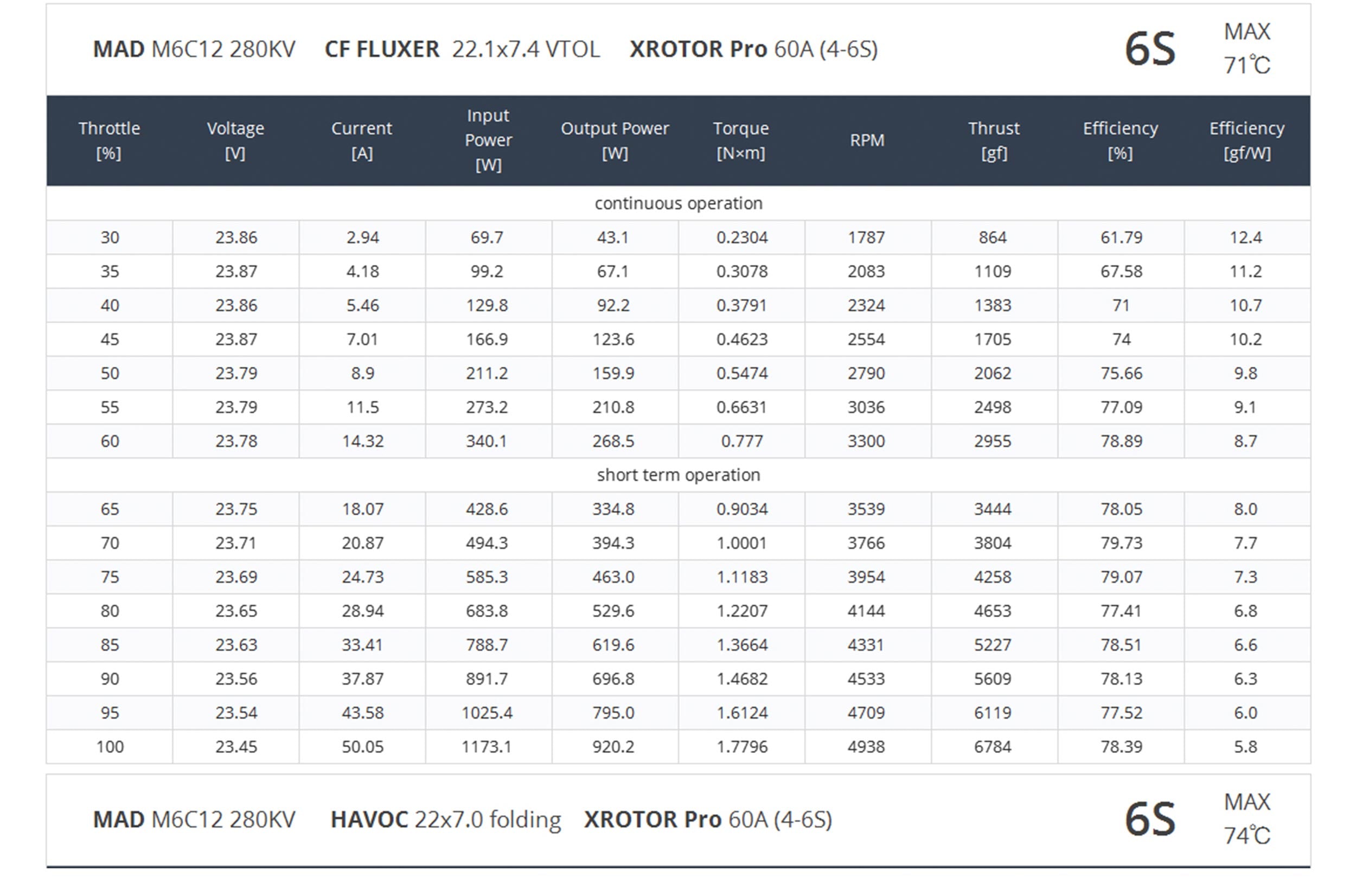1356x896 pixels.
Task: Click the Torque [N×m] column header
Action: [x=741, y=140]
